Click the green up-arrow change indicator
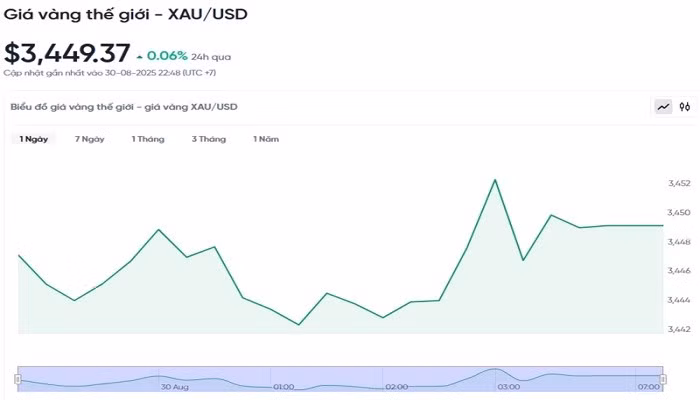The width and height of the screenshot is (700, 400). 138,55
